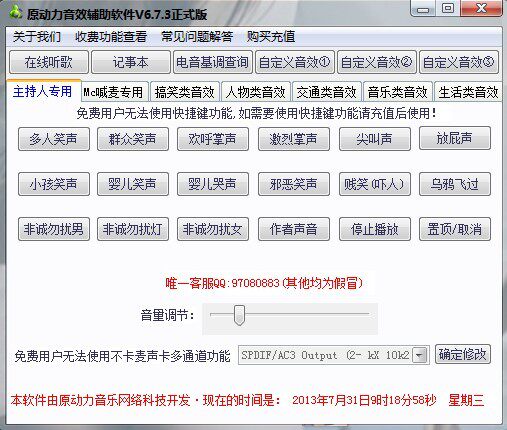
Task: Click the app logo icon in title bar
Action: 15,13
